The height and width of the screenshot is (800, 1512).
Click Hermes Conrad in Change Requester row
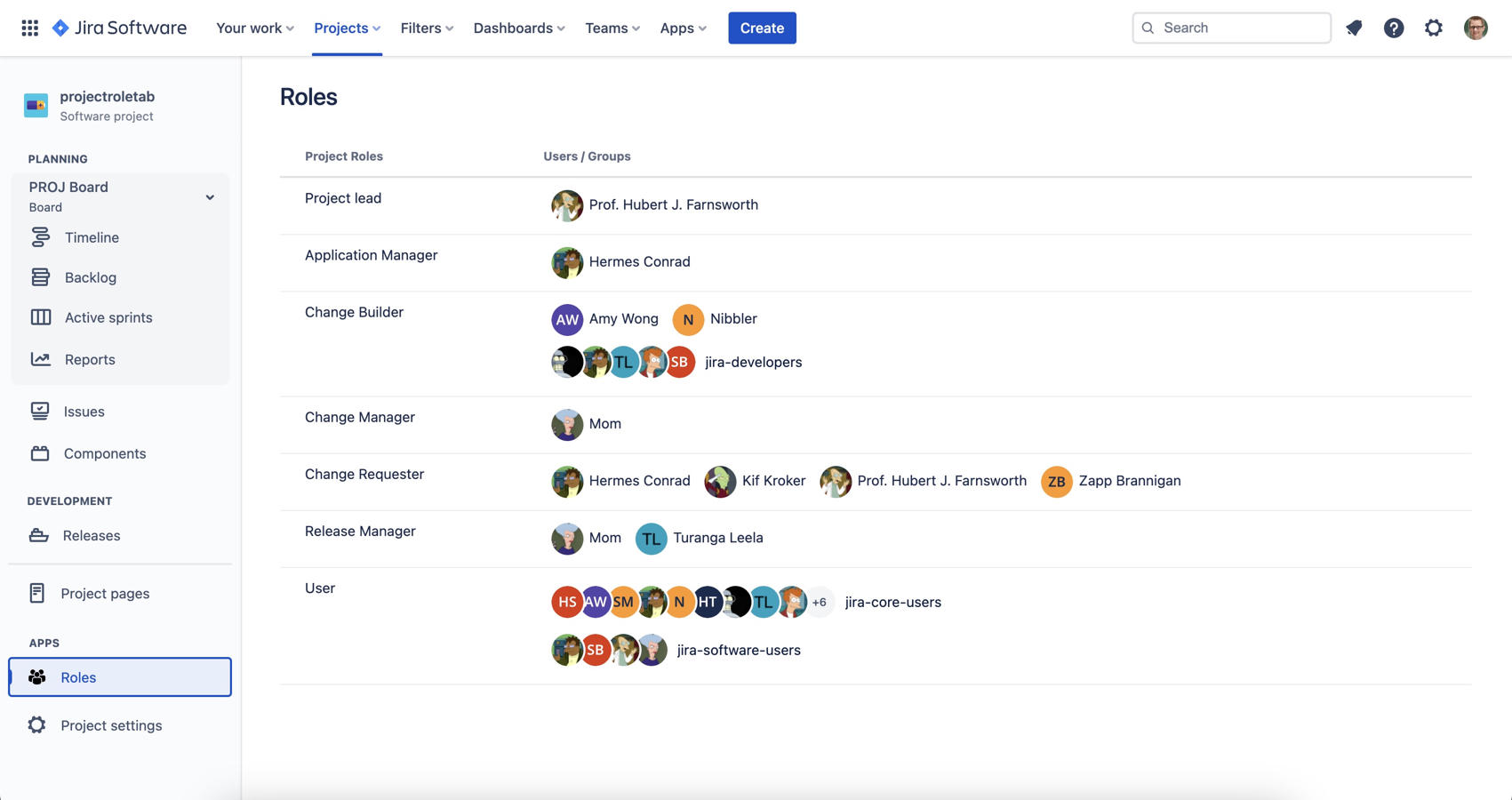click(639, 481)
